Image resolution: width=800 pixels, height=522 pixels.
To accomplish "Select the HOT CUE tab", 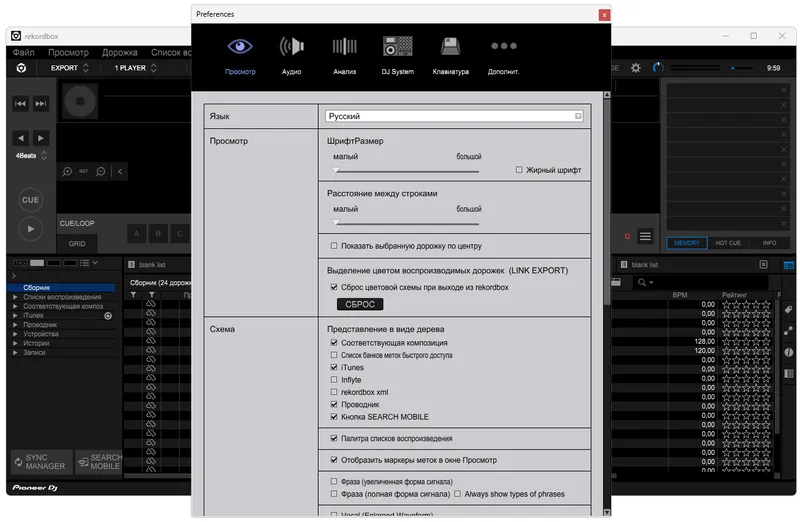I will (728, 243).
